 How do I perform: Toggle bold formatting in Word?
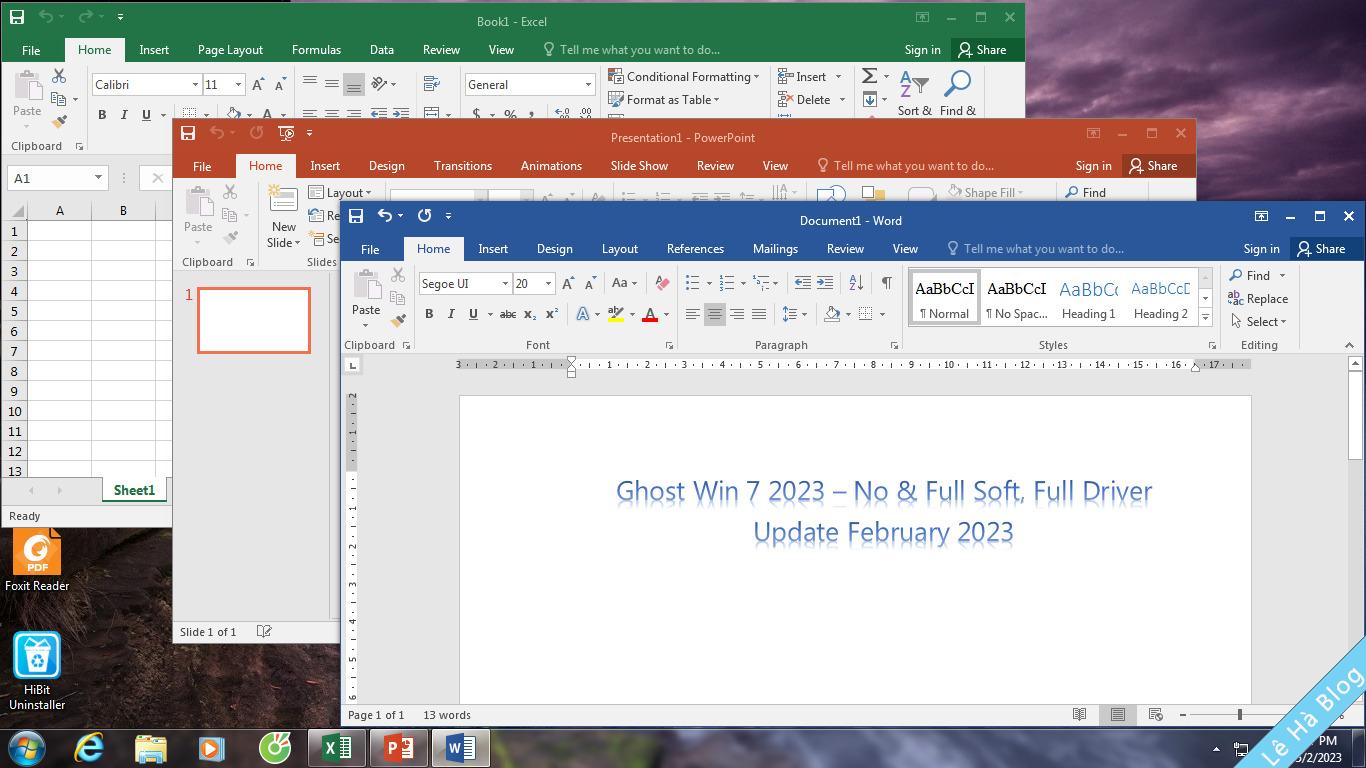(429, 314)
